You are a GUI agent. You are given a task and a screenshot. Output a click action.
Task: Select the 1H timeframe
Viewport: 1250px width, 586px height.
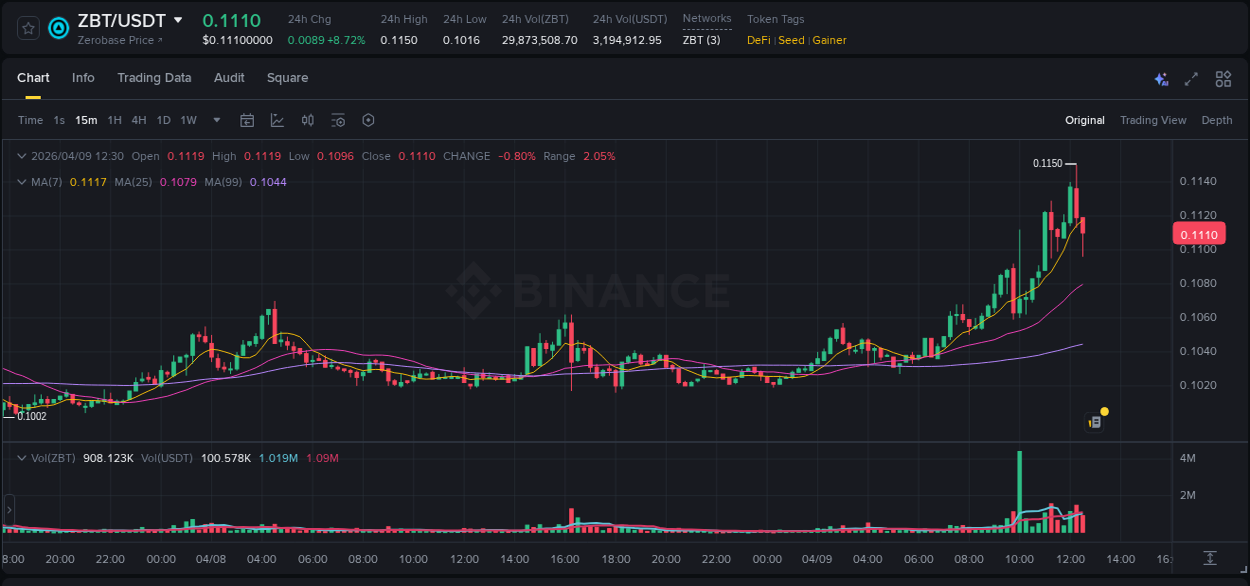115,120
